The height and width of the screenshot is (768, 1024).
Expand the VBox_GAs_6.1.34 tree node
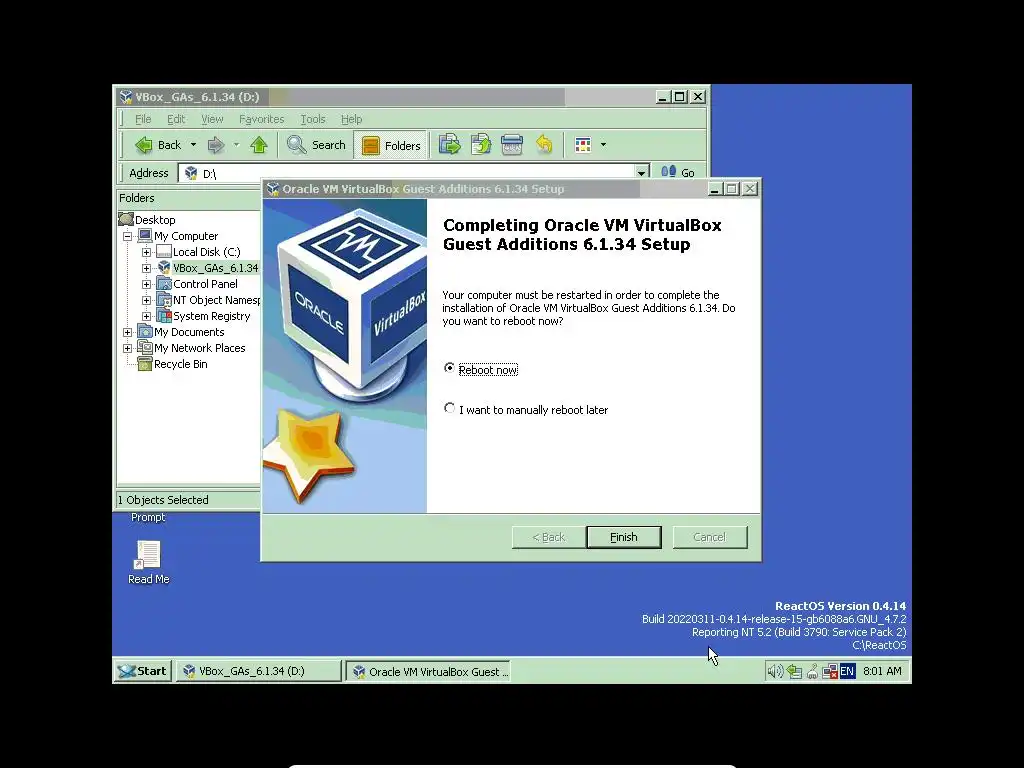pyautogui.click(x=146, y=268)
